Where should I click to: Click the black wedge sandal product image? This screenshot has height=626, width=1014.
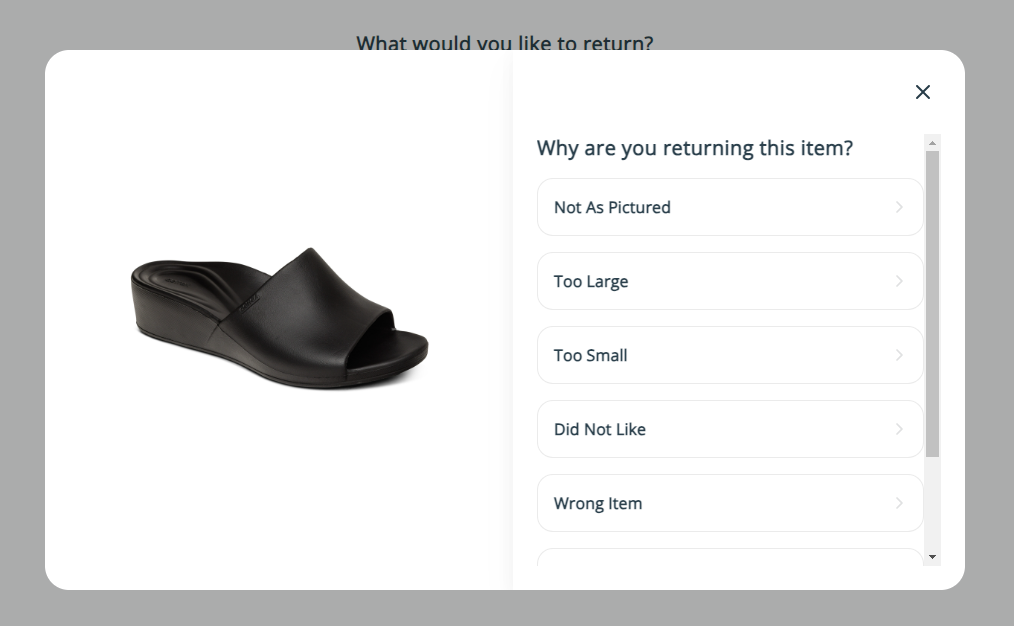(x=279, y=316)
